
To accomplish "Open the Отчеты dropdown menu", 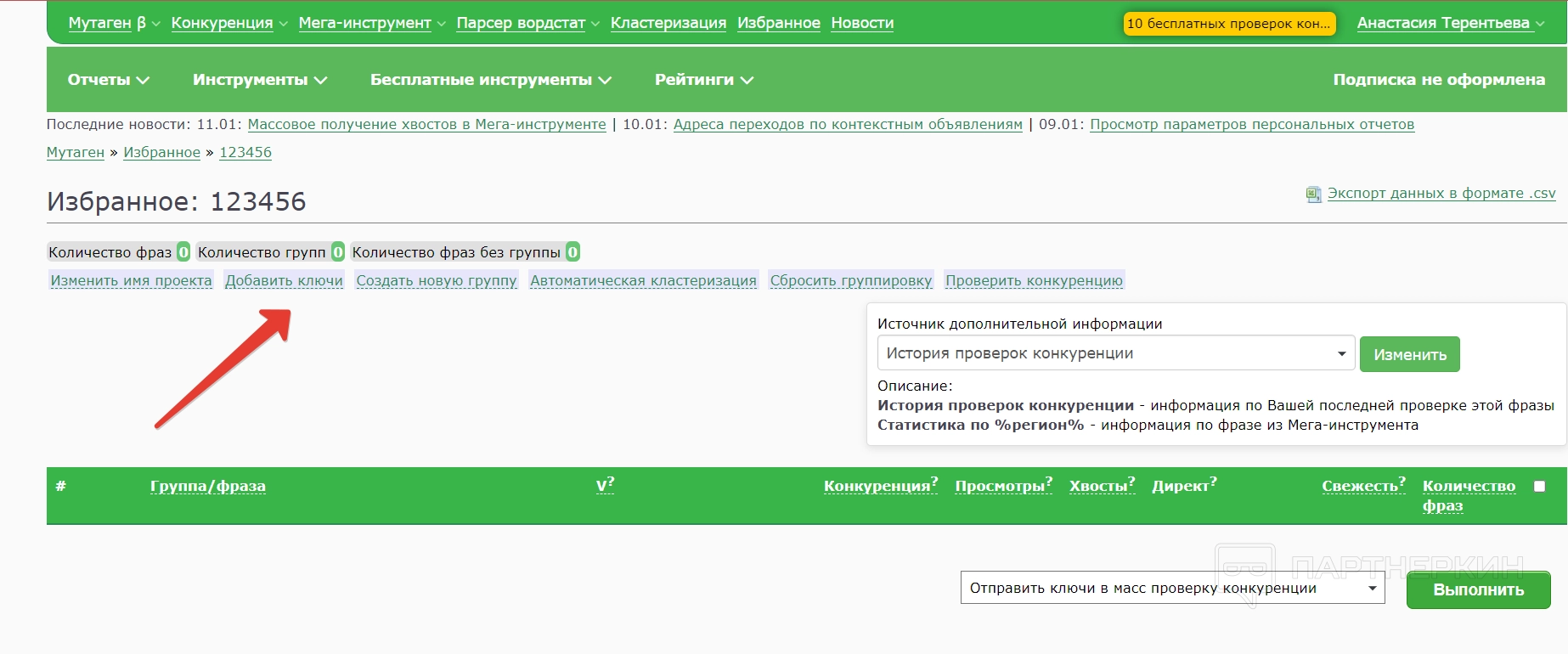I will (x=109, y=80).
